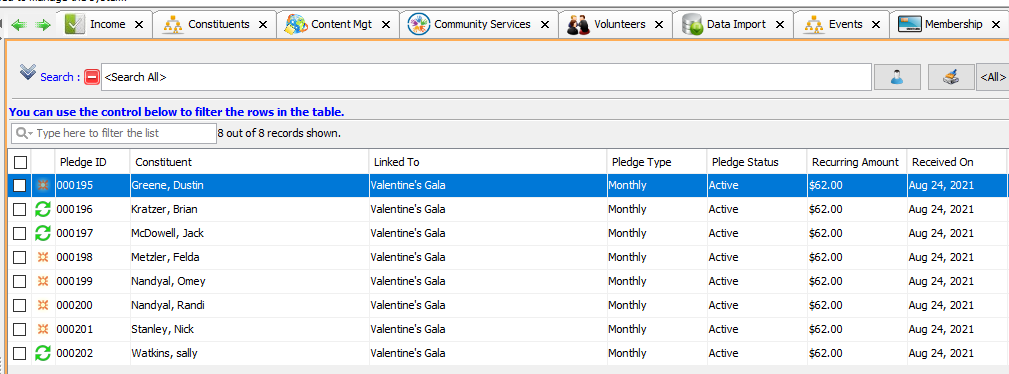
Task: Click orange status icon for pledge 000198
Action: click(x=43, y=257)
